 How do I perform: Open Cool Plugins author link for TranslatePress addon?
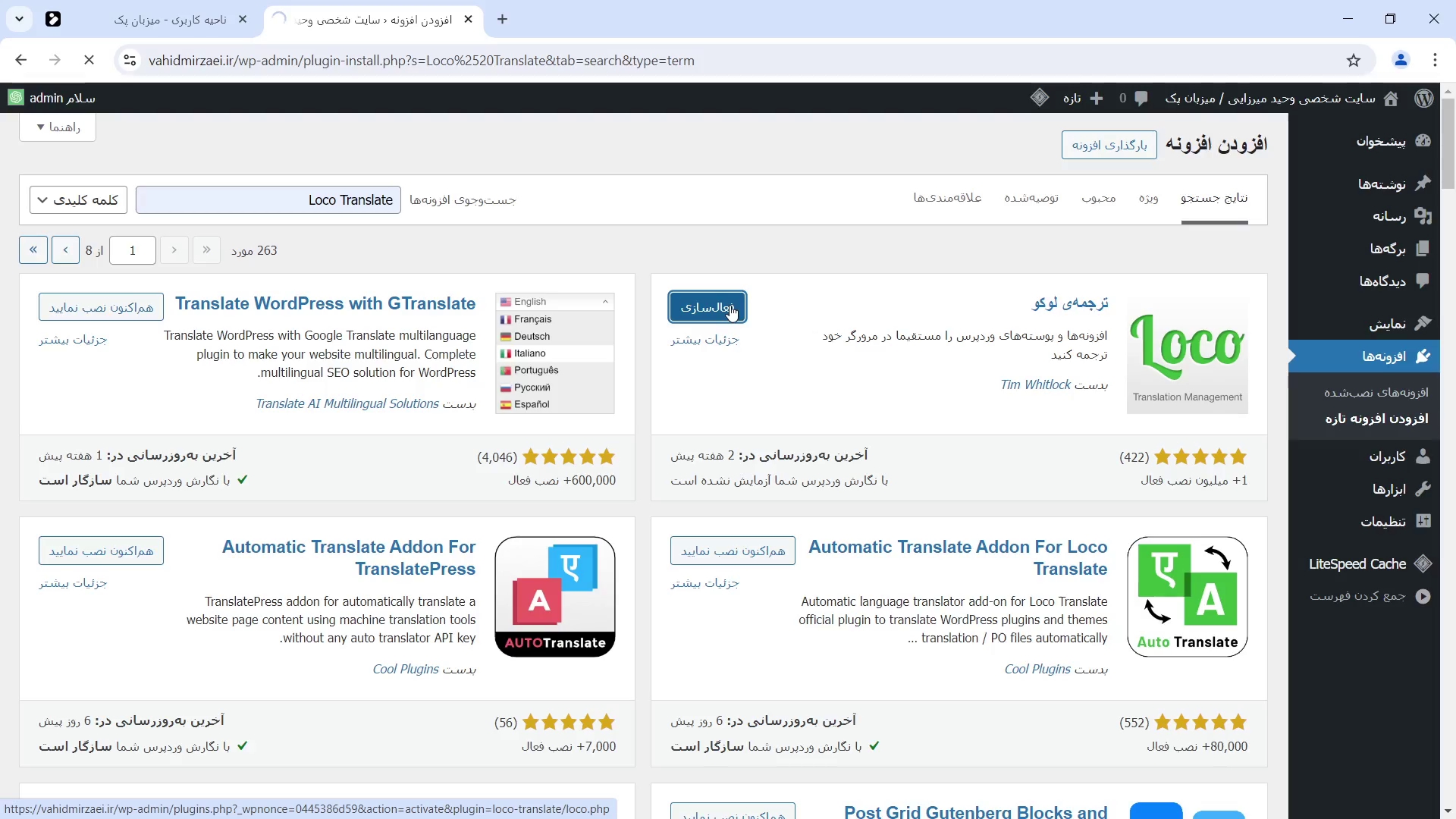point(406,669)
